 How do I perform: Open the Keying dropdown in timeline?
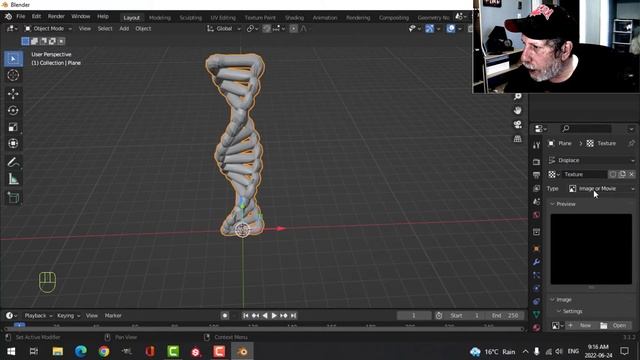click(68, 316)
